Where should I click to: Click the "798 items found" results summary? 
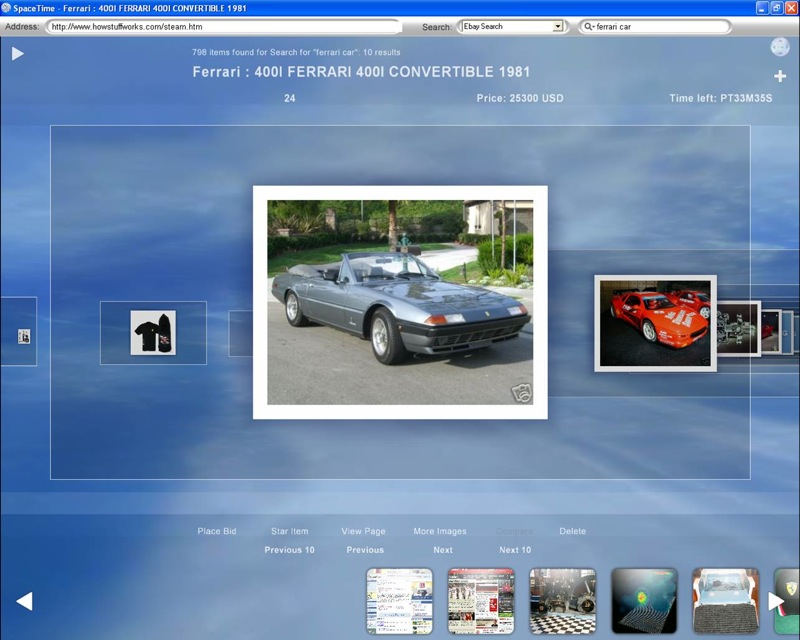[x=296, y=52]
